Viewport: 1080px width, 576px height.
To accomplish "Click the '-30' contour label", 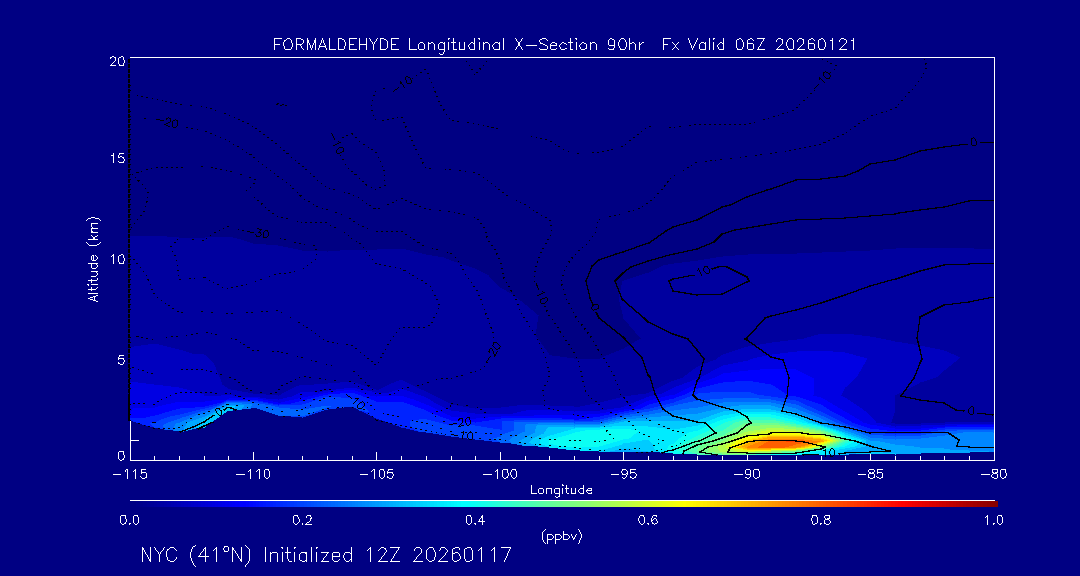I will click(x=259, y=234).
